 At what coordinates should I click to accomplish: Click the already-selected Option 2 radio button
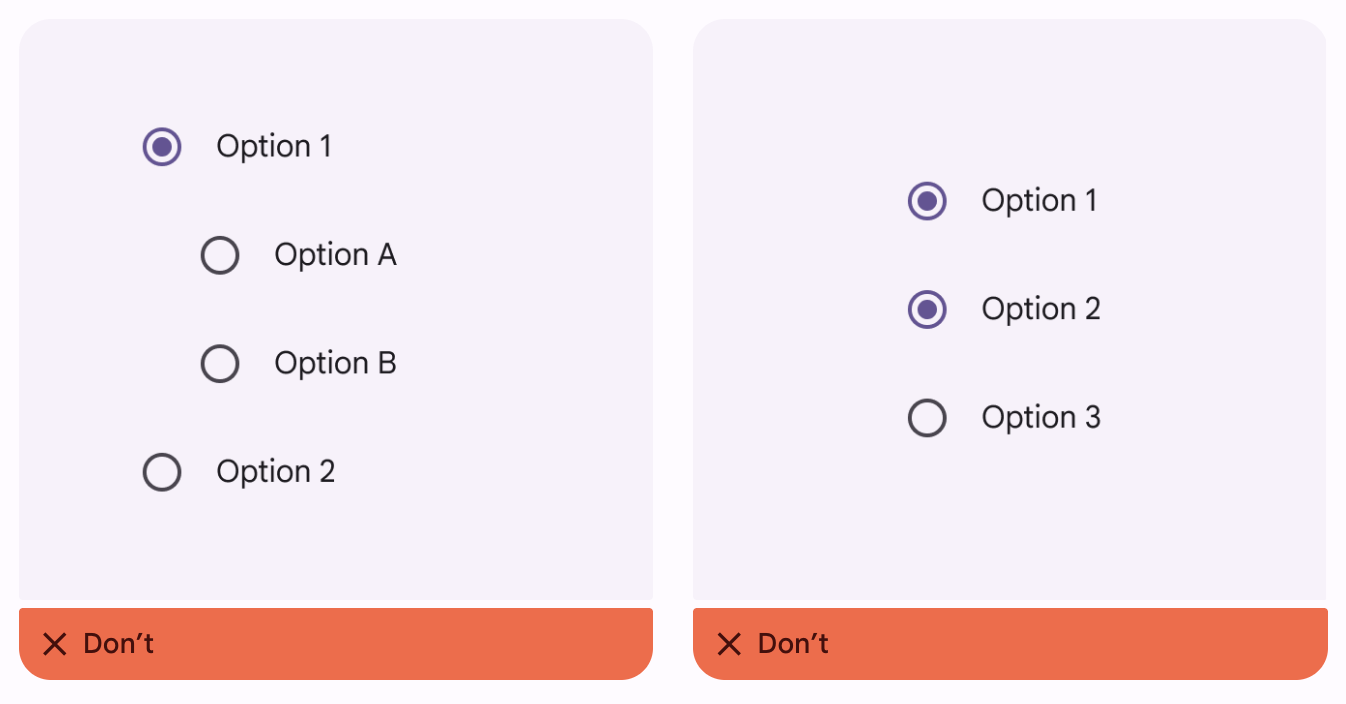pyautogui.click(x=927, y=310)
